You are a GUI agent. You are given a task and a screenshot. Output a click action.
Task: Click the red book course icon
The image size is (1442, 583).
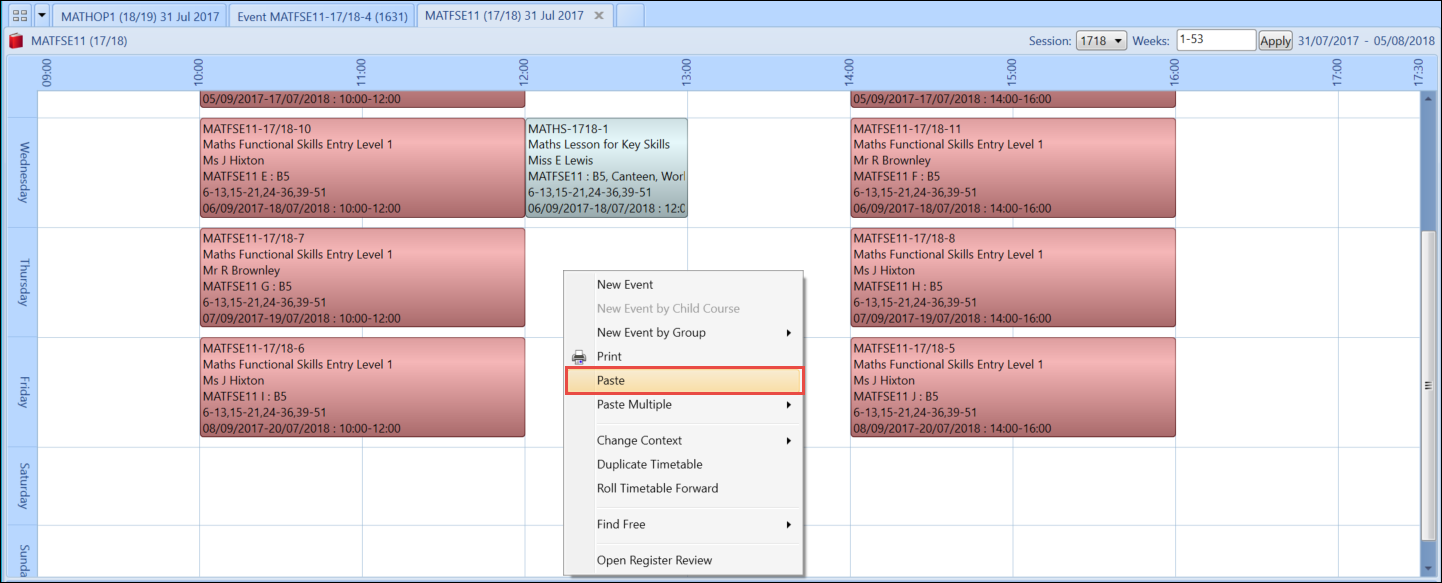[16, 41]
